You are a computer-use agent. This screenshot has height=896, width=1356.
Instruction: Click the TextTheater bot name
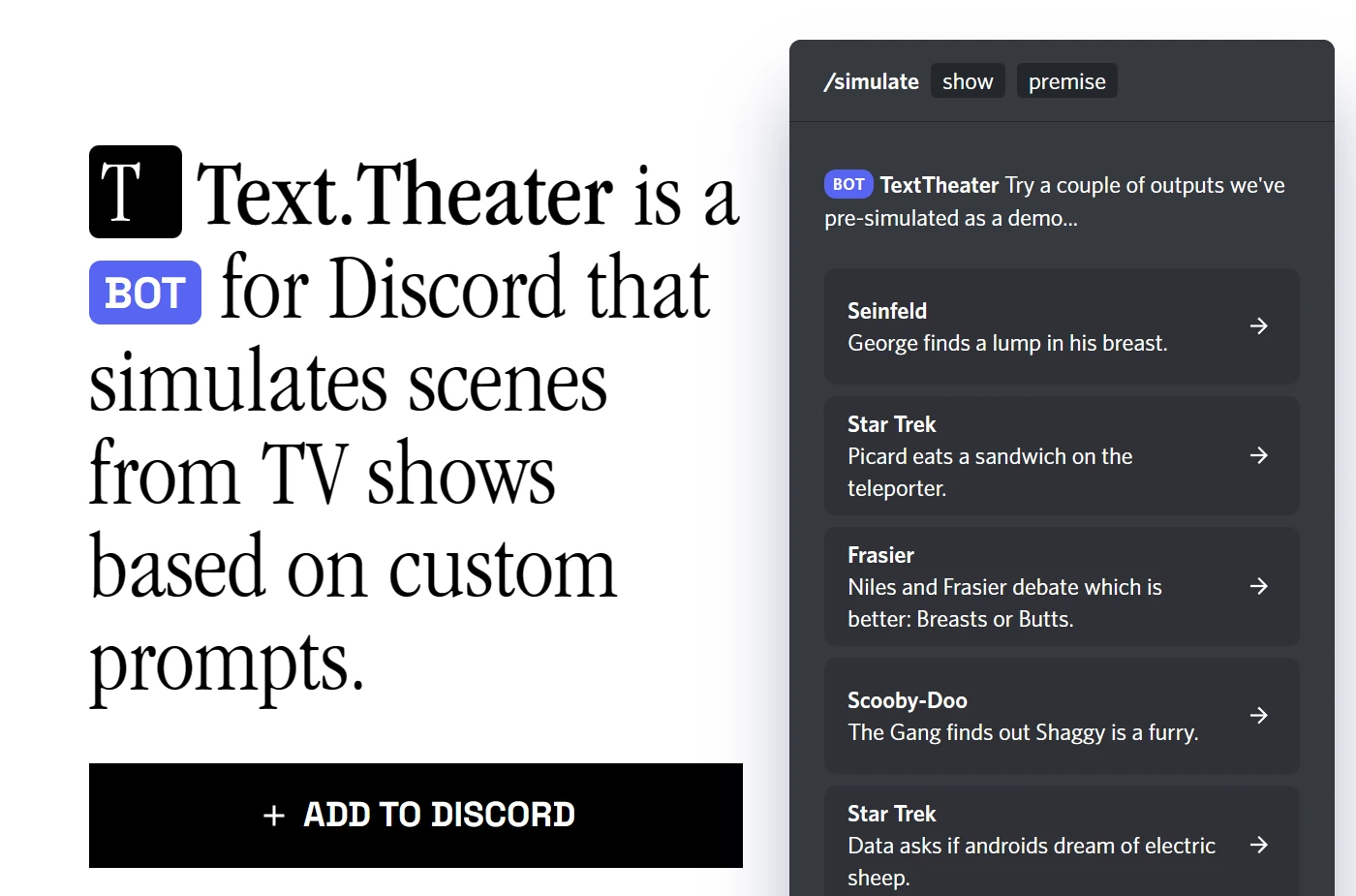click(939, 185)
